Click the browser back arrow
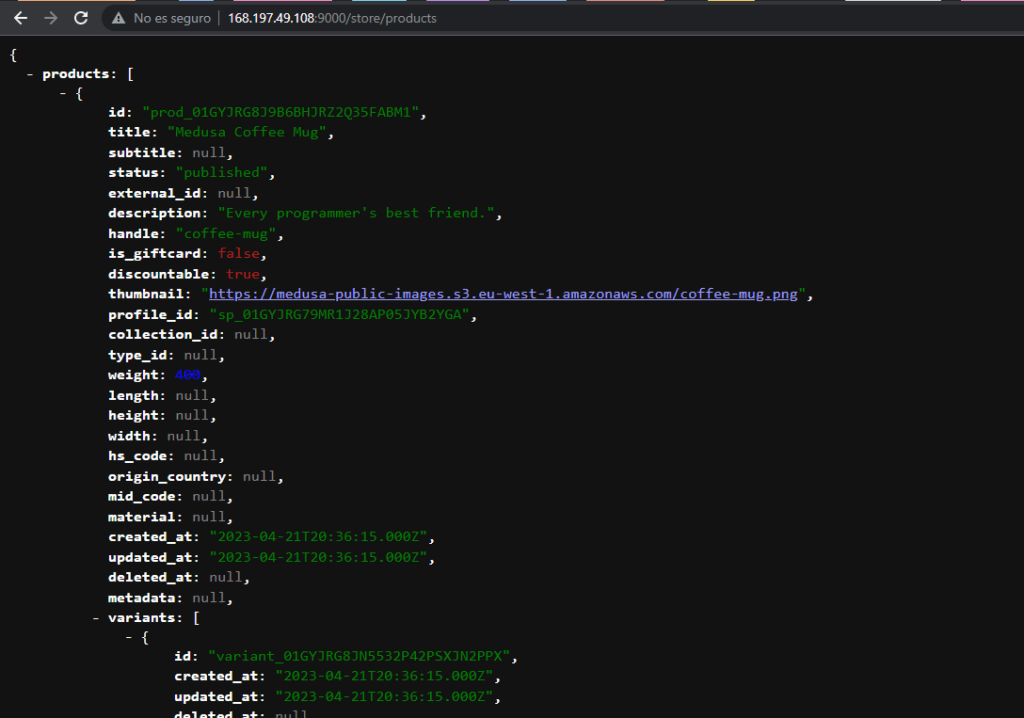The image size is (1024, 718). [x=20, y=18]
